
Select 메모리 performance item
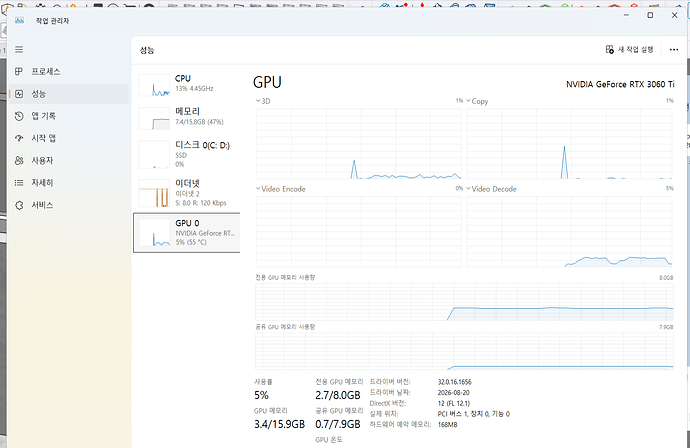pos(187,118)
